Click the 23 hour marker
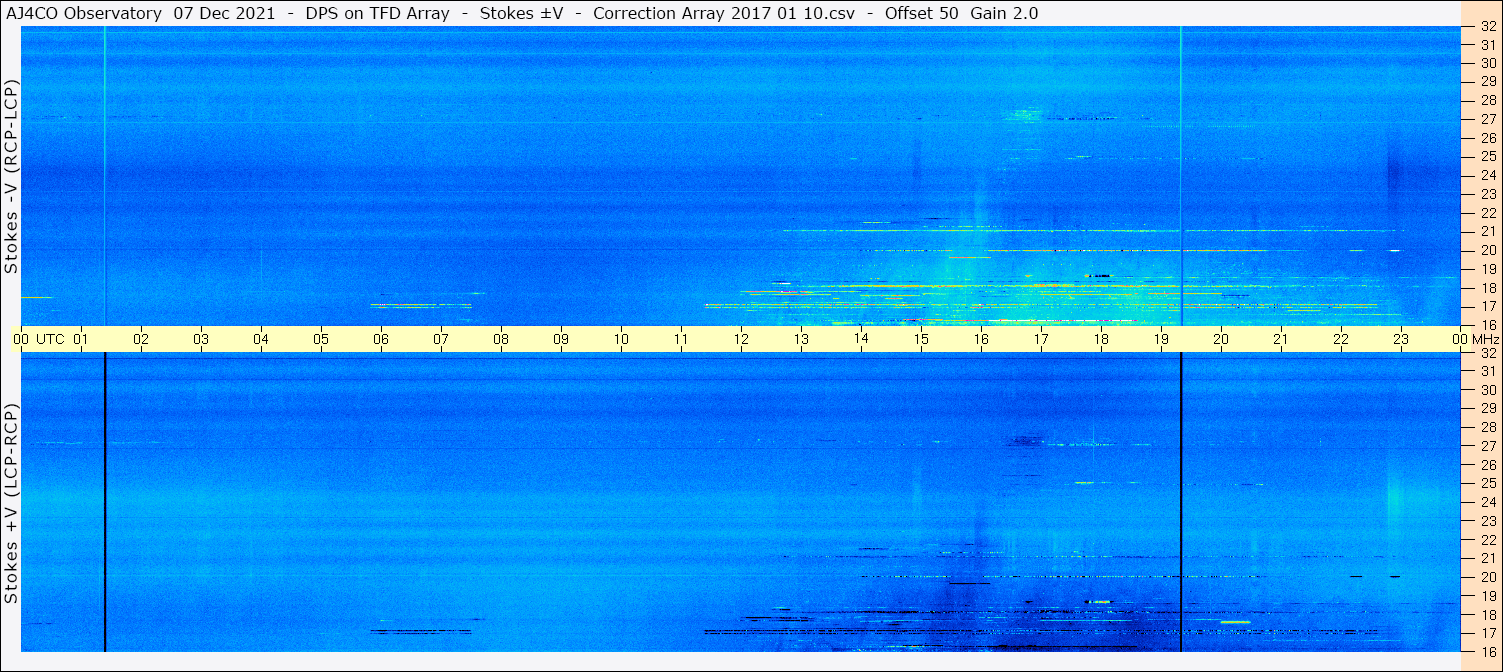This screenshot has width=1503, height=672. [1401, 339]
